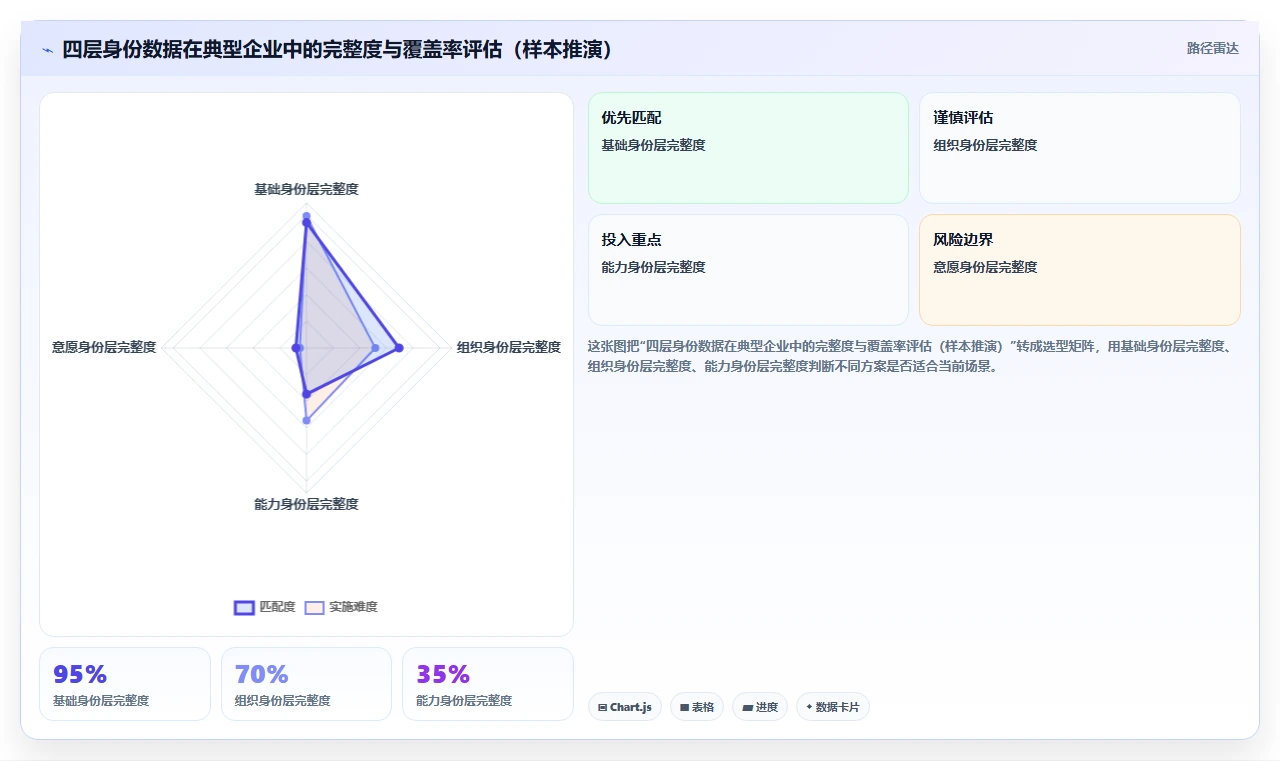
Task: Click the 实施难度 data point on 能力身份层 axis
Action: click(306, 421)
